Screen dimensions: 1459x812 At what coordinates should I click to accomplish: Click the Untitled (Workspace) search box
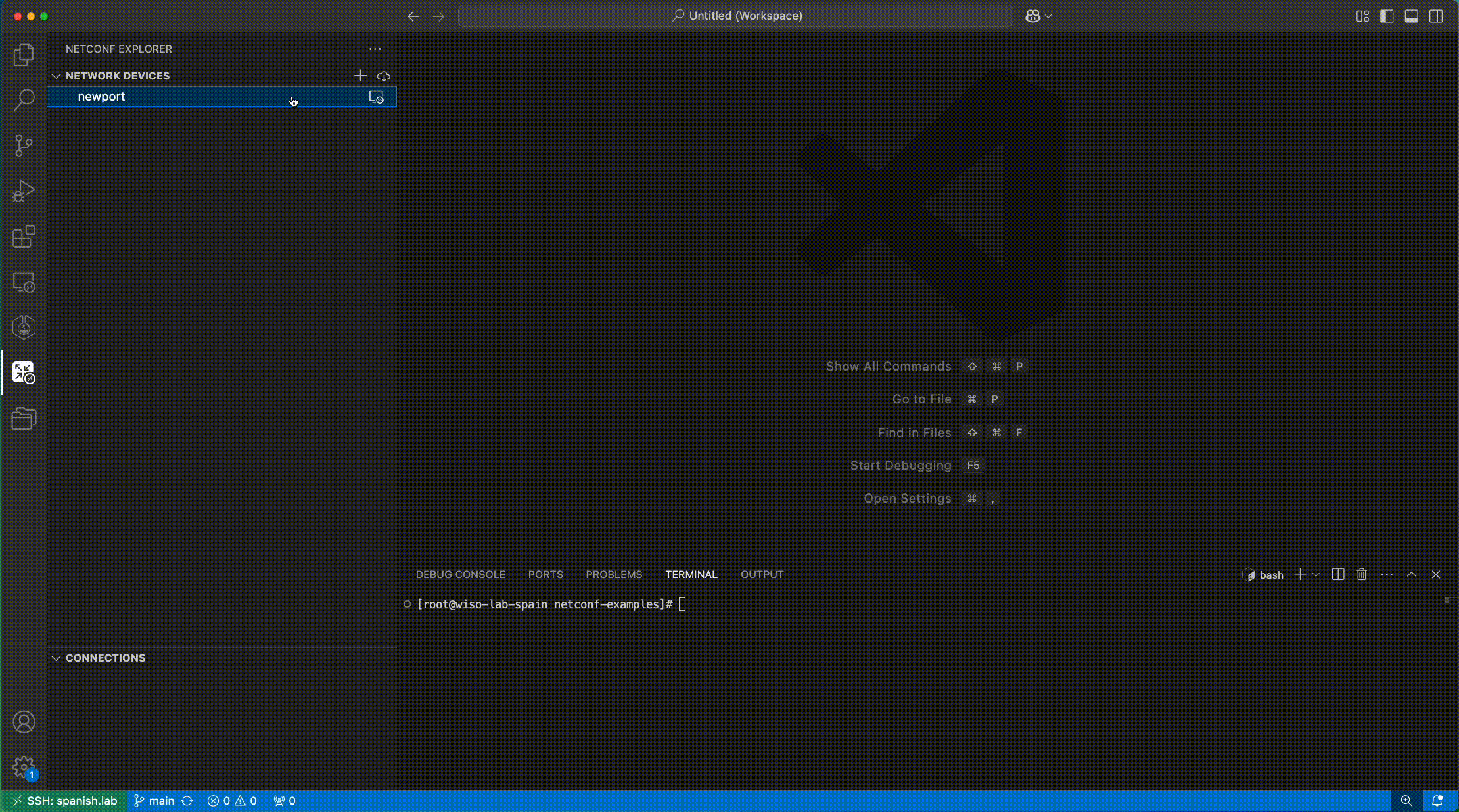click(735, 16)
